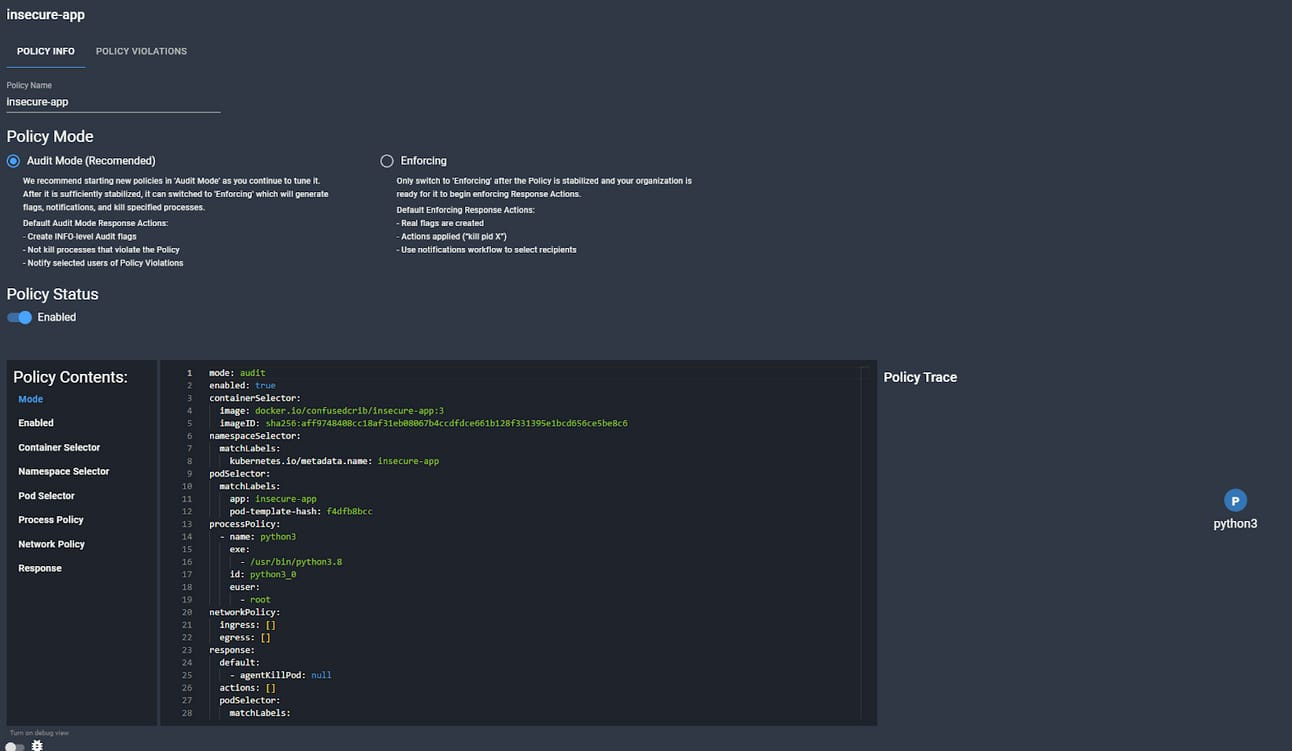This screenshot has height=751, width=1292.
Task: Click the code editor vertical scrollbar
Action: tap(866, 543)
